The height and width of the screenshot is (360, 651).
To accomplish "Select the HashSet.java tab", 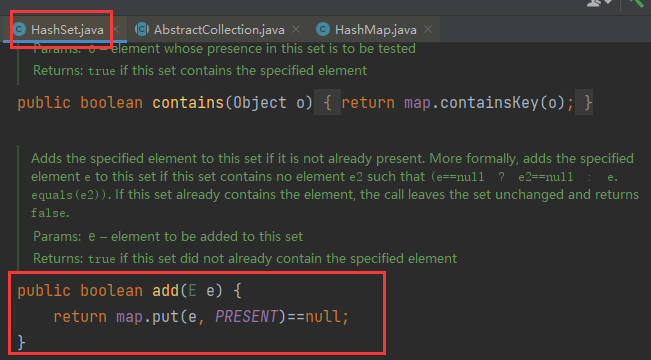I will click(67, 30).
